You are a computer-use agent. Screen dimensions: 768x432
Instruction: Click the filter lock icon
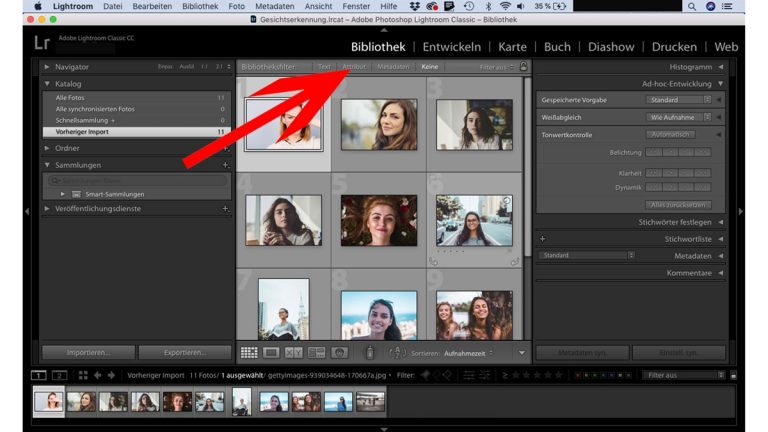pyautogui.click(x=523, y=67)
